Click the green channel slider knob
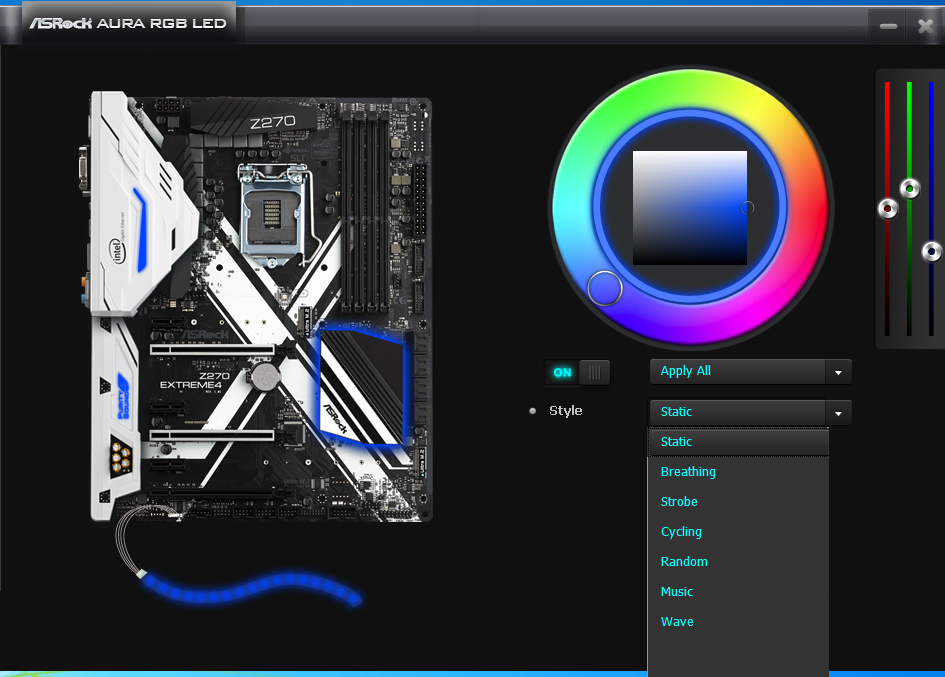The height and width of the screenshot is (677, 945). click(909, 189)
